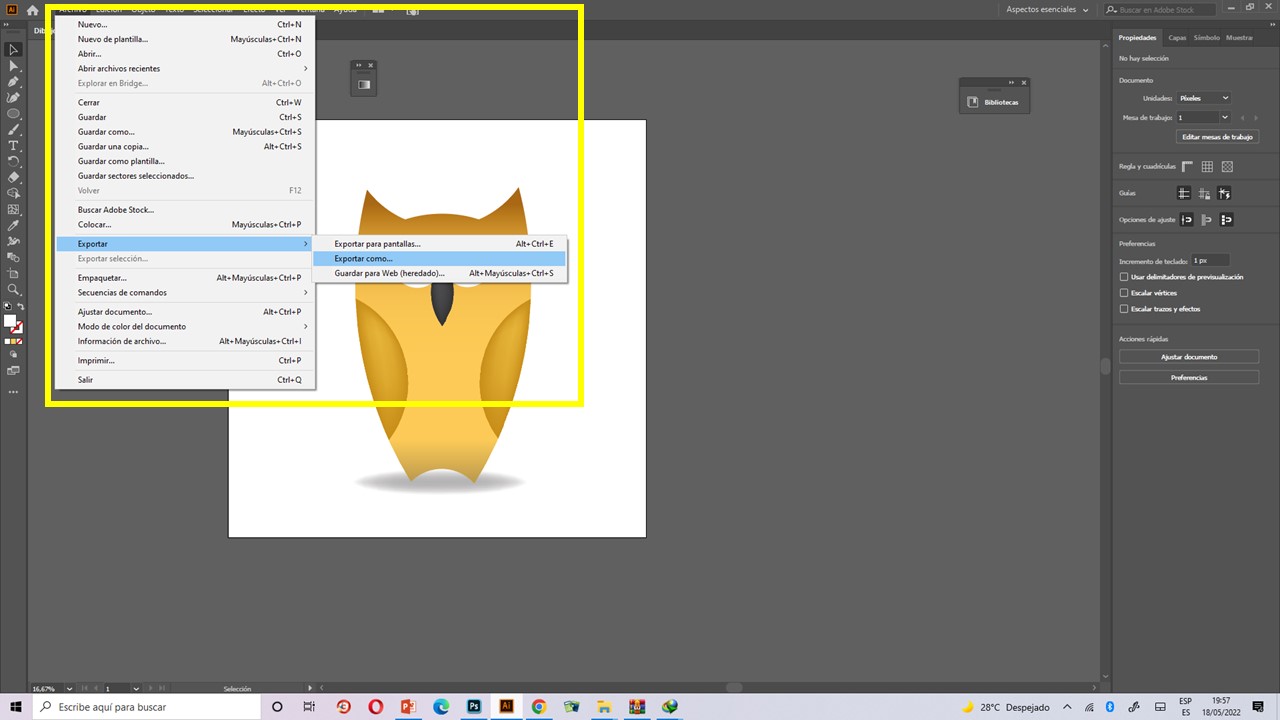Click Editar mesas de trabajo button
The image size is (1280, 720).
point(1217,137)
